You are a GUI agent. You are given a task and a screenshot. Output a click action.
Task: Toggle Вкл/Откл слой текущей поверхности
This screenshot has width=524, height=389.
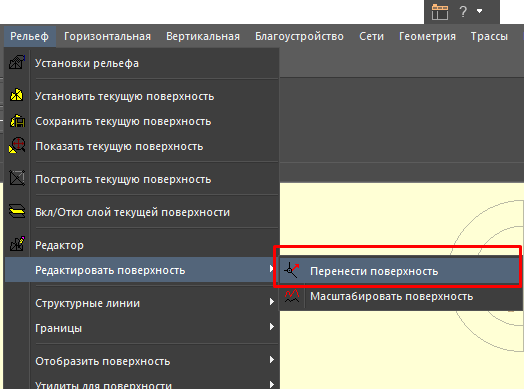(x=142, y=212)
